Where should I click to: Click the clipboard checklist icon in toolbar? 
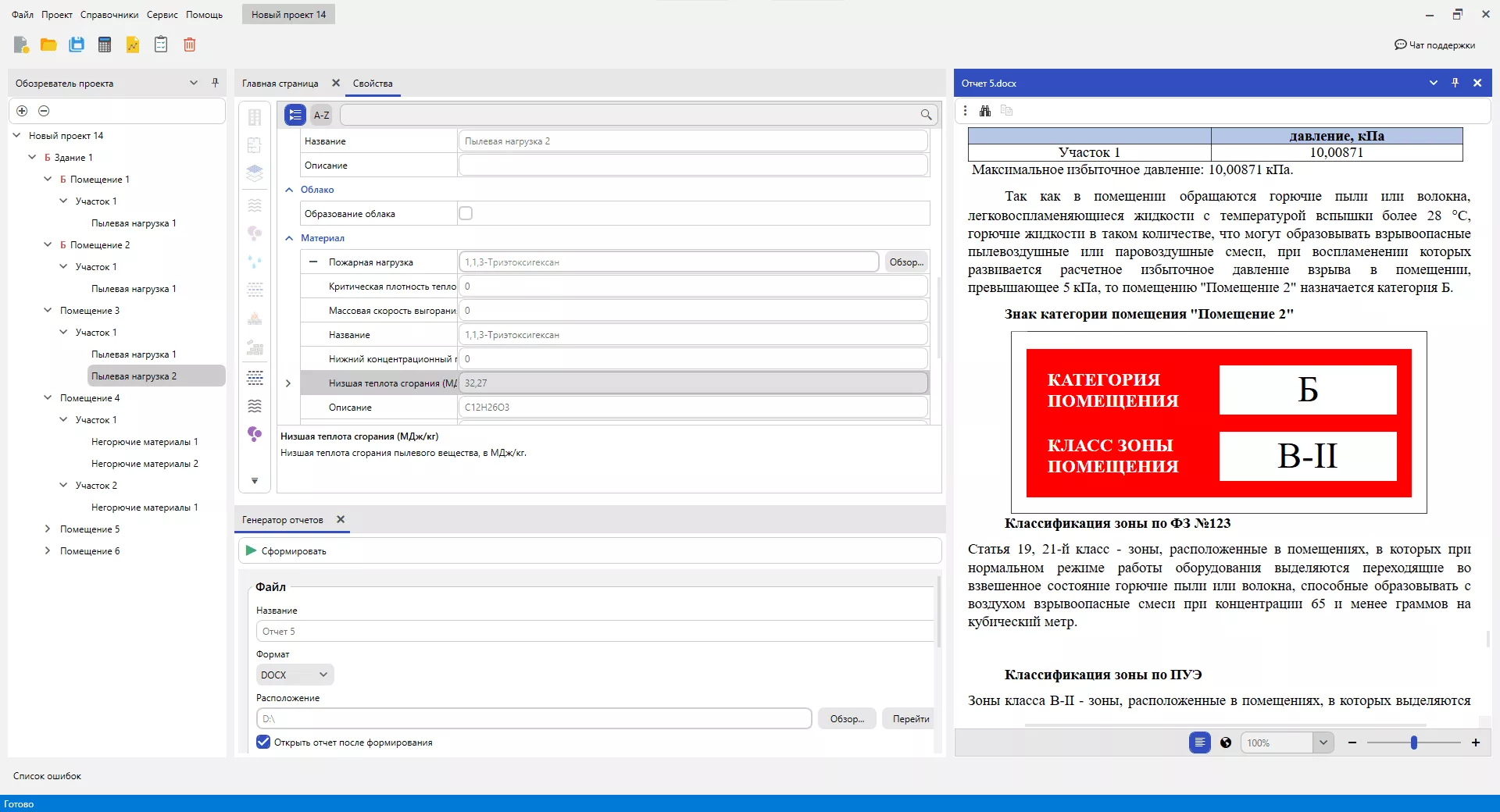161,45
